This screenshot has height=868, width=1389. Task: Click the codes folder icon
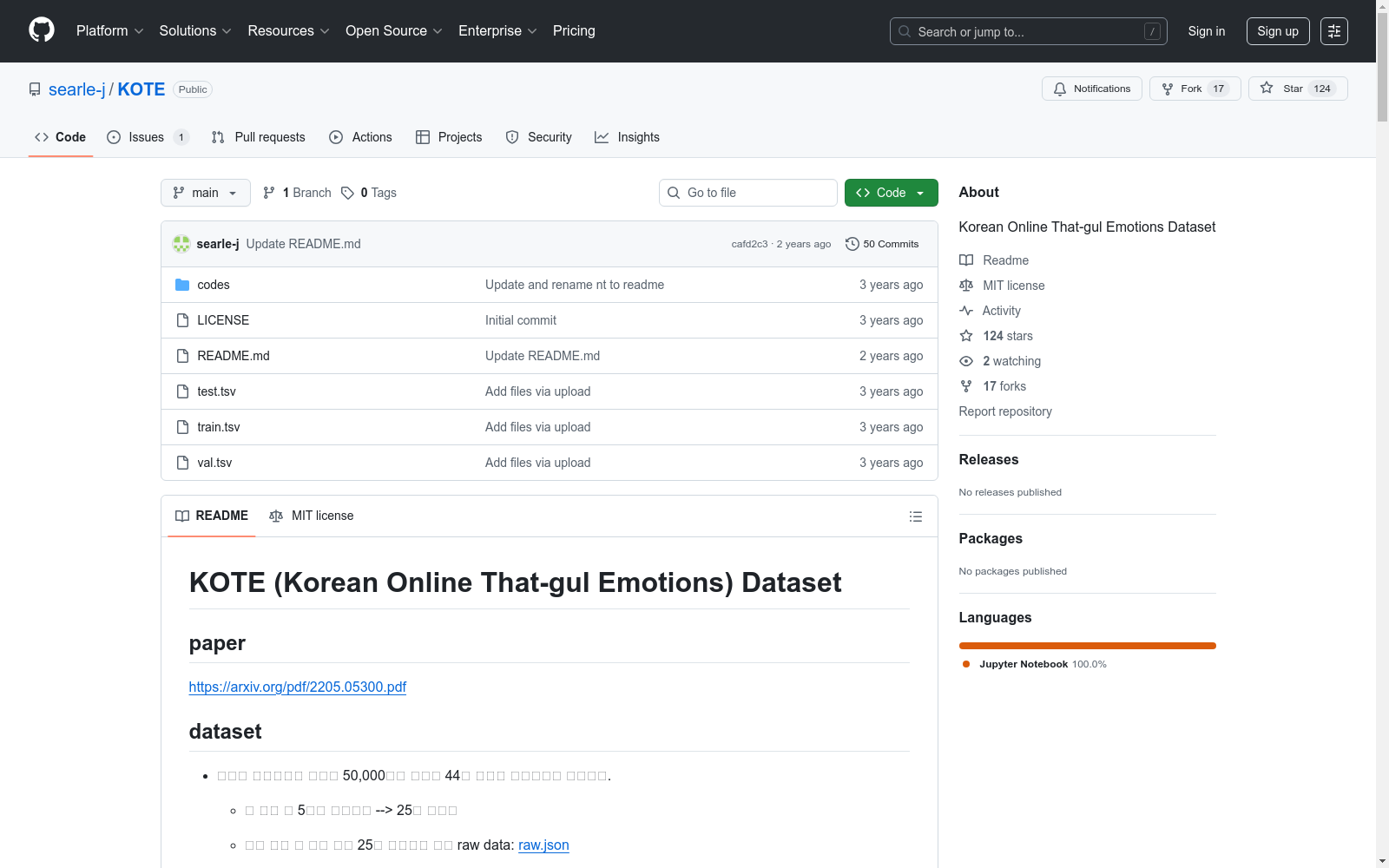[182, 285]
